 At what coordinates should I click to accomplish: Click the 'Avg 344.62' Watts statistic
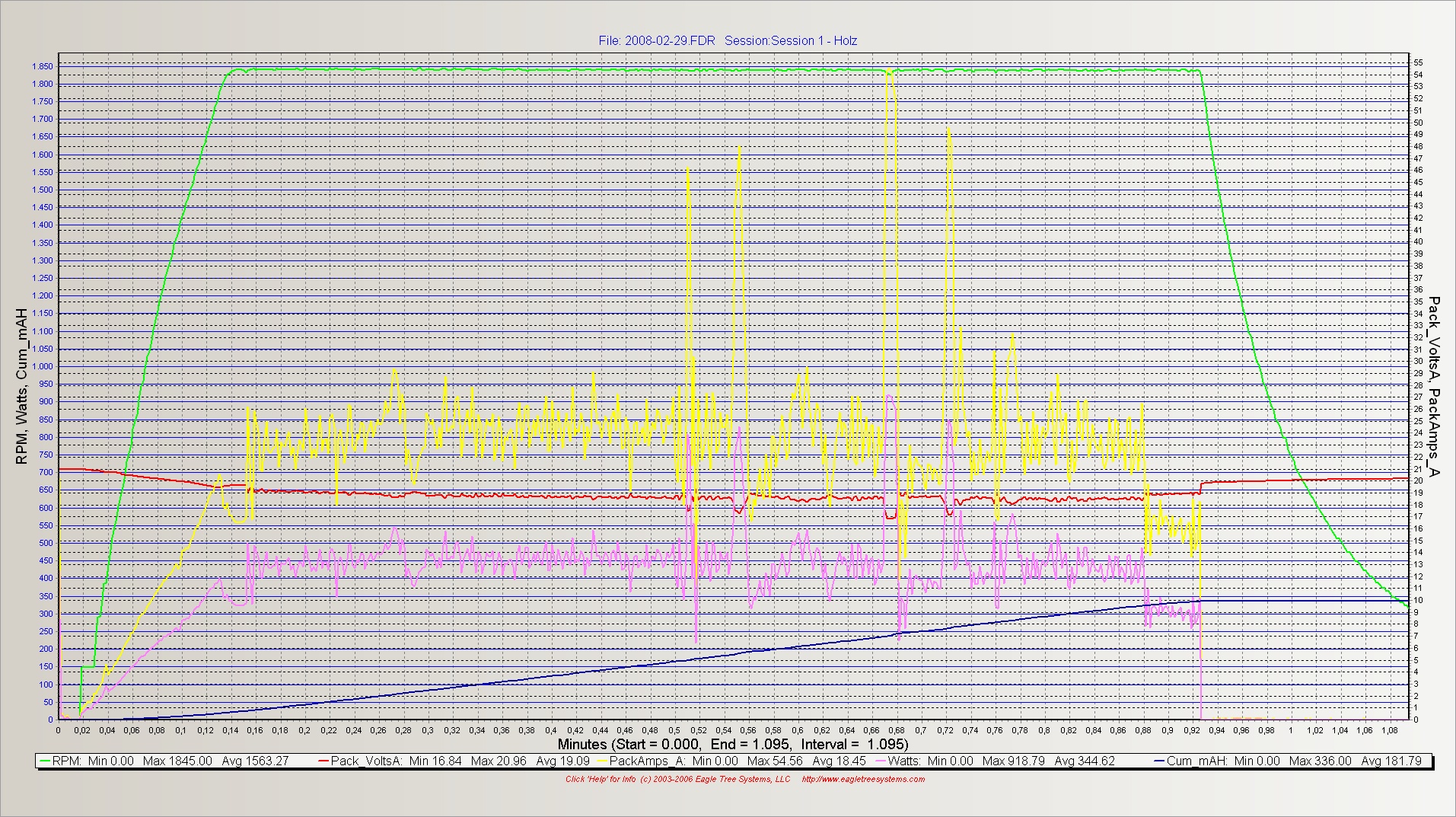1084,761
